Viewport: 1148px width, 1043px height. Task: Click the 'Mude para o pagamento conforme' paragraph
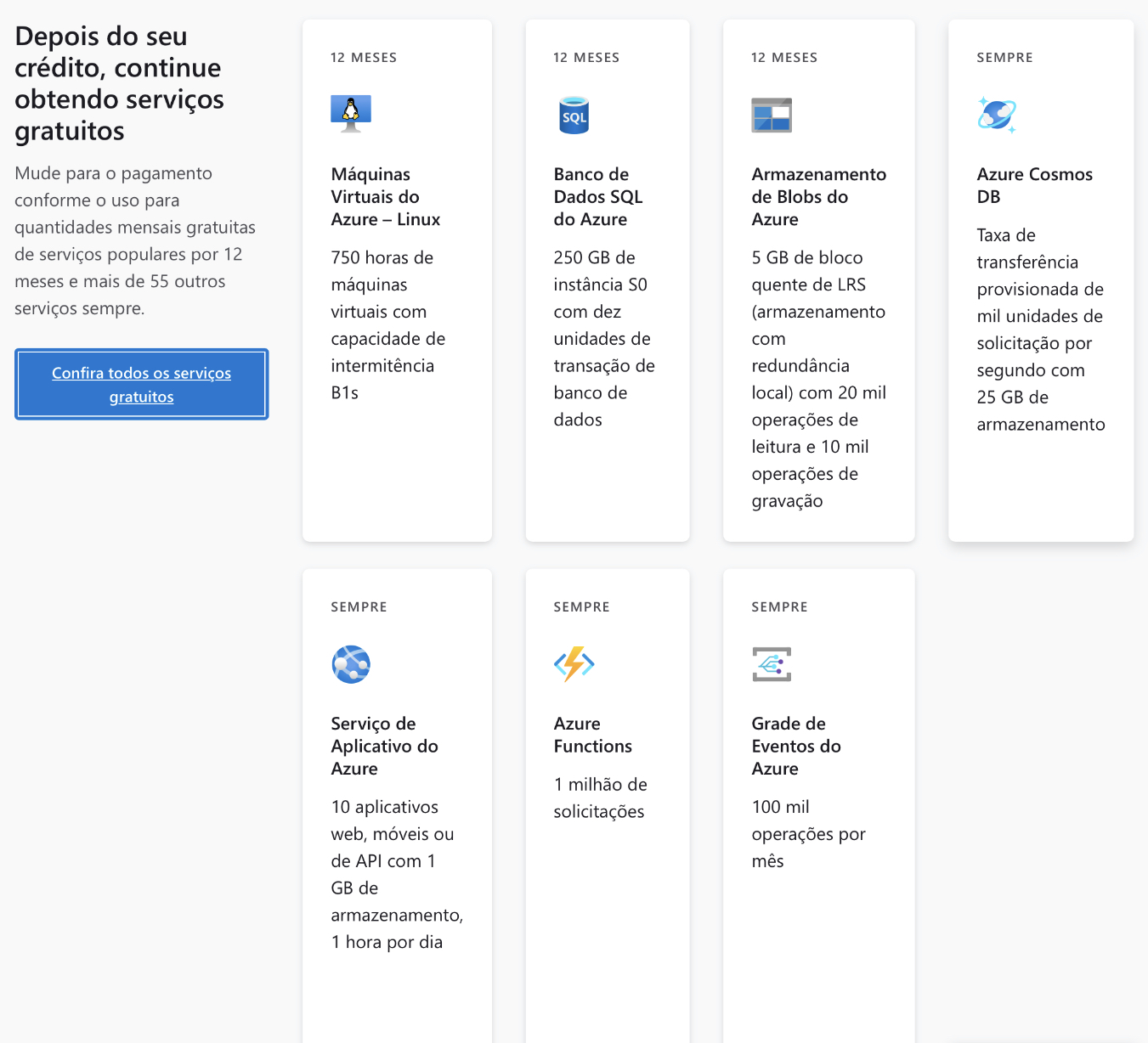click(x=135, y=240)
